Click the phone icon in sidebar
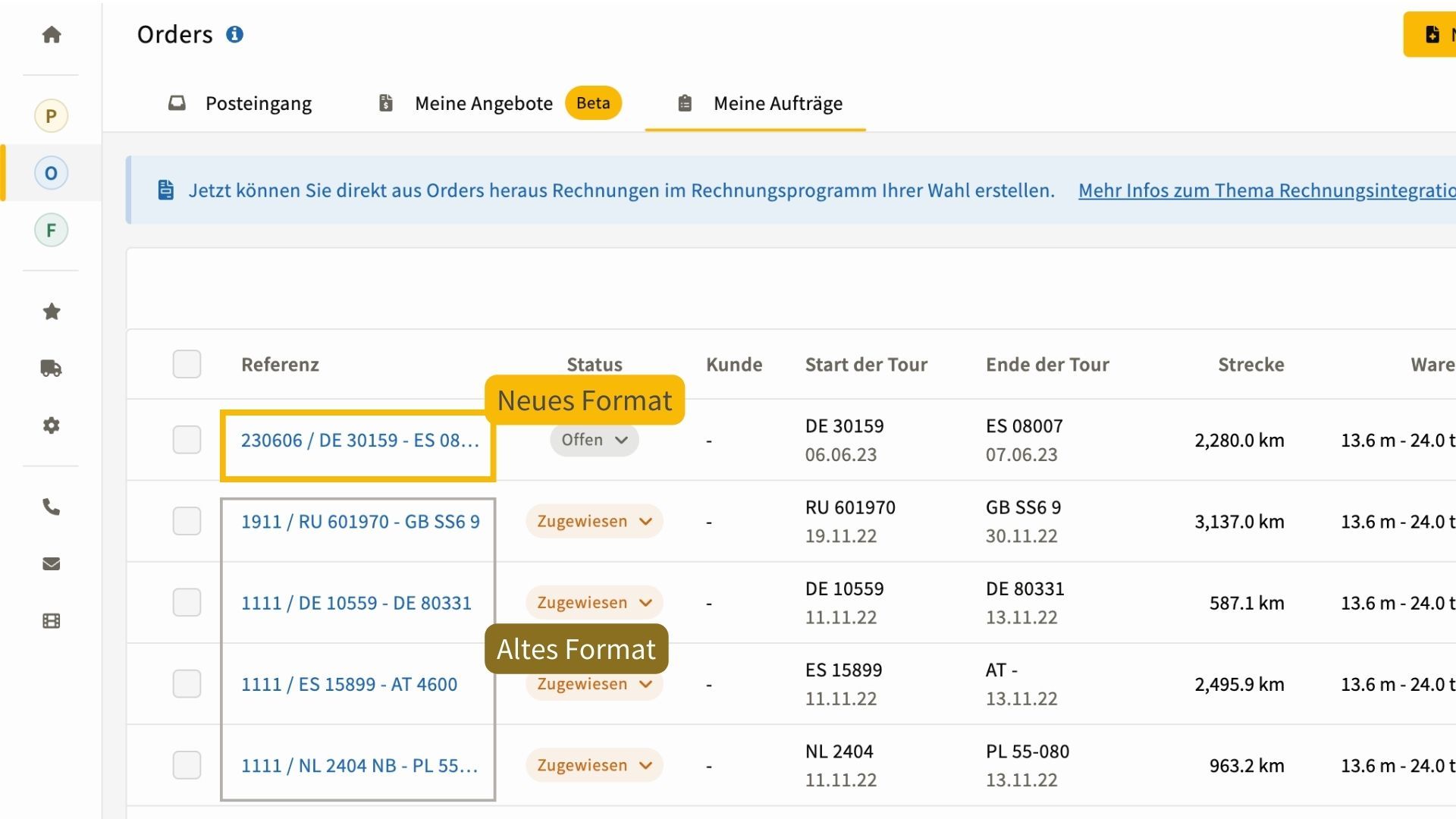Viewport: 1456px width, 819px height. pyautogui.click(x=51, y=507)
